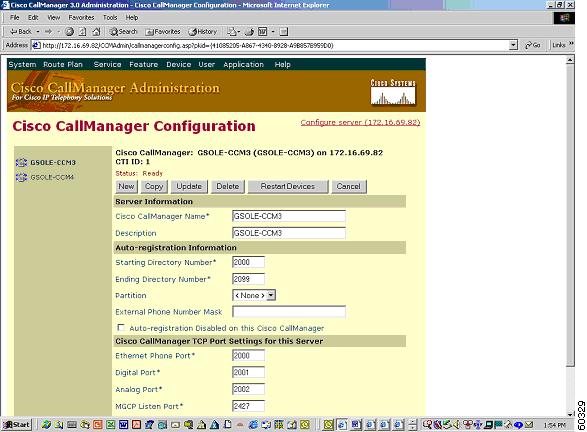Open the Route Plan menu
The image size is (587, 432).
pyautogui.click(x=63, y=64)
